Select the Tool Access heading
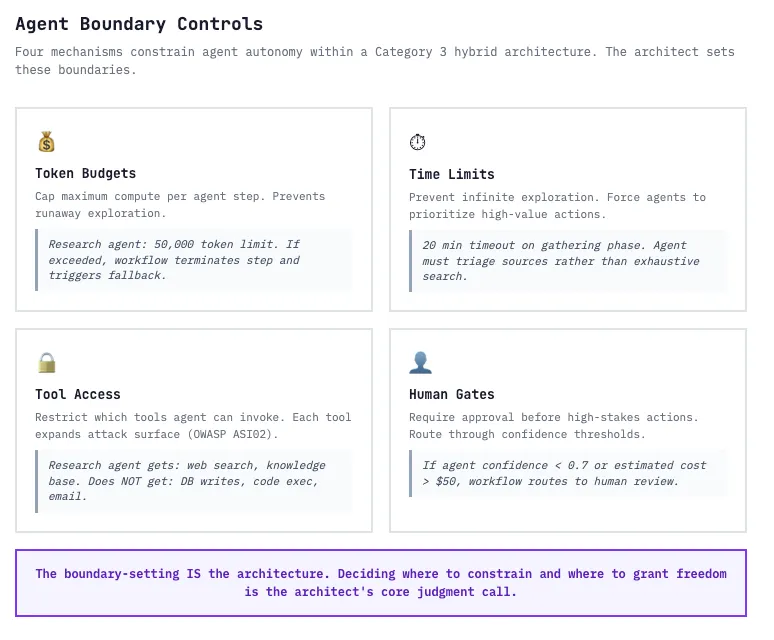 (77, 395)
